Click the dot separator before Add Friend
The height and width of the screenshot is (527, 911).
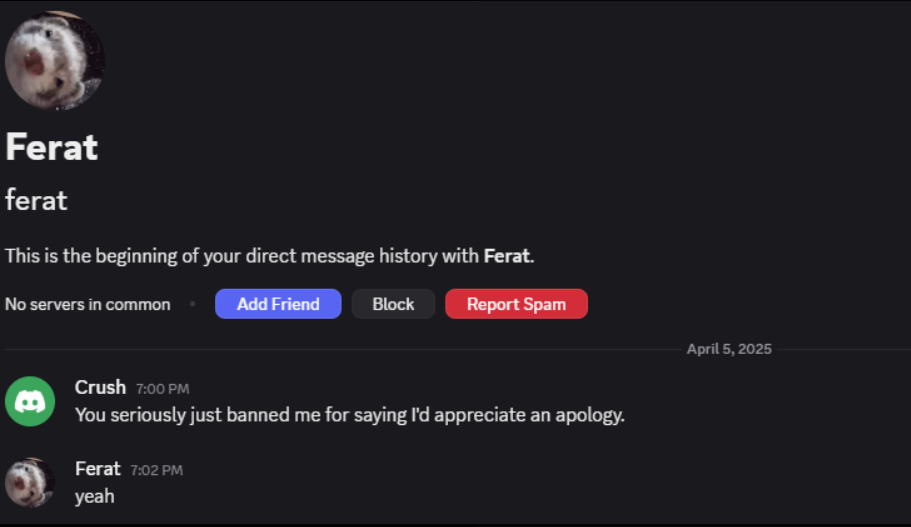[x=192, y=304]
